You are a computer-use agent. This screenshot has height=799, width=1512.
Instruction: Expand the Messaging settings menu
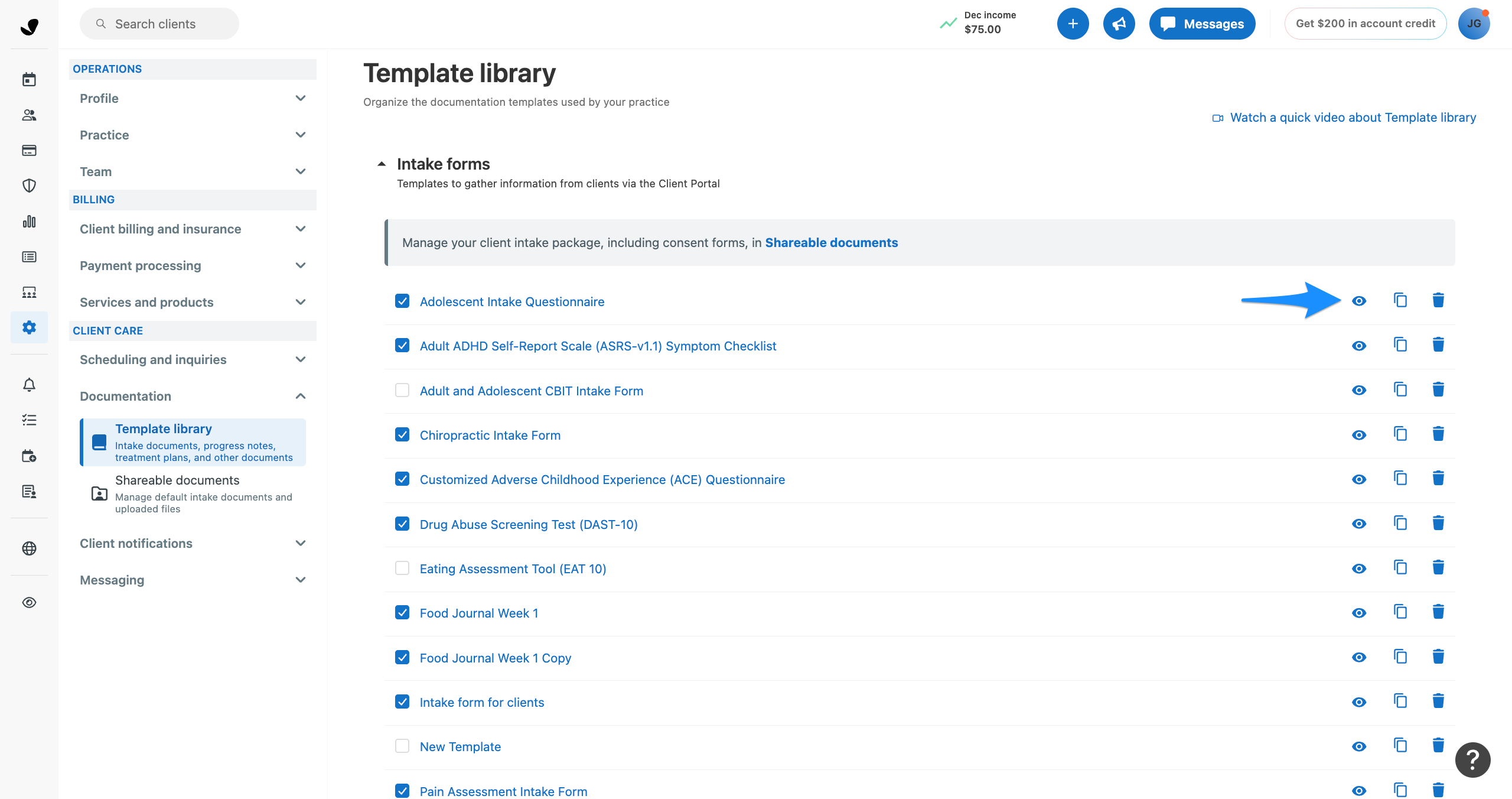click(193, 580)
